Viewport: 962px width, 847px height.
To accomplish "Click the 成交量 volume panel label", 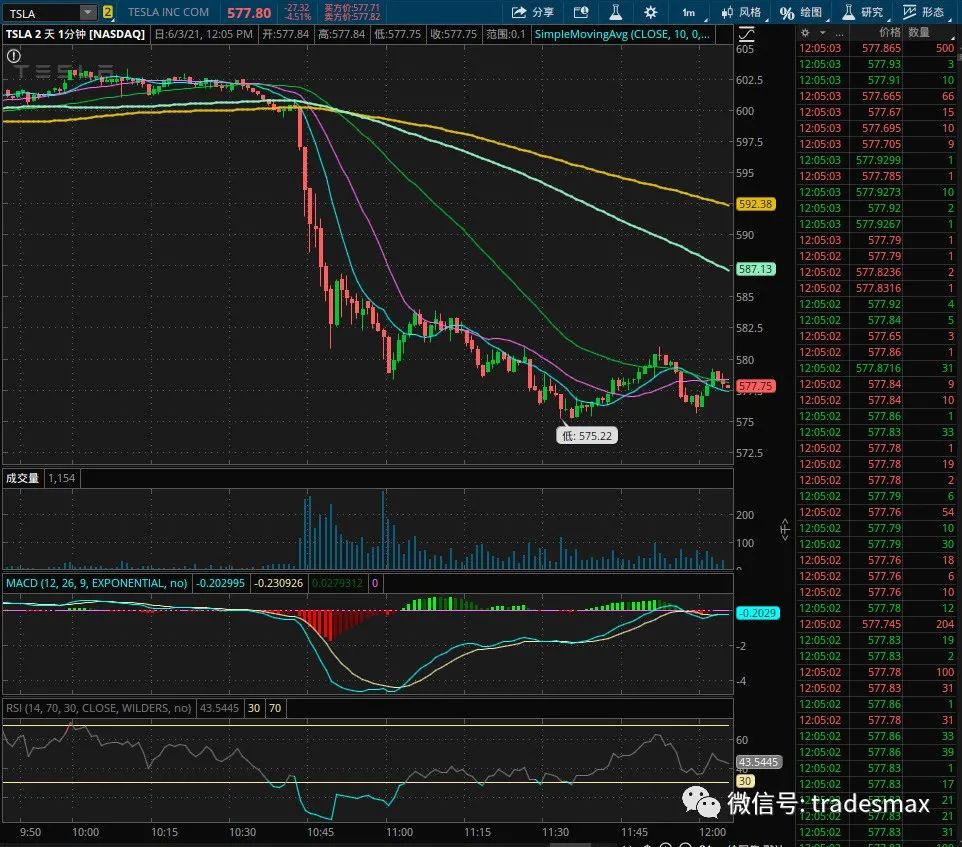I will tap(22, 479).
